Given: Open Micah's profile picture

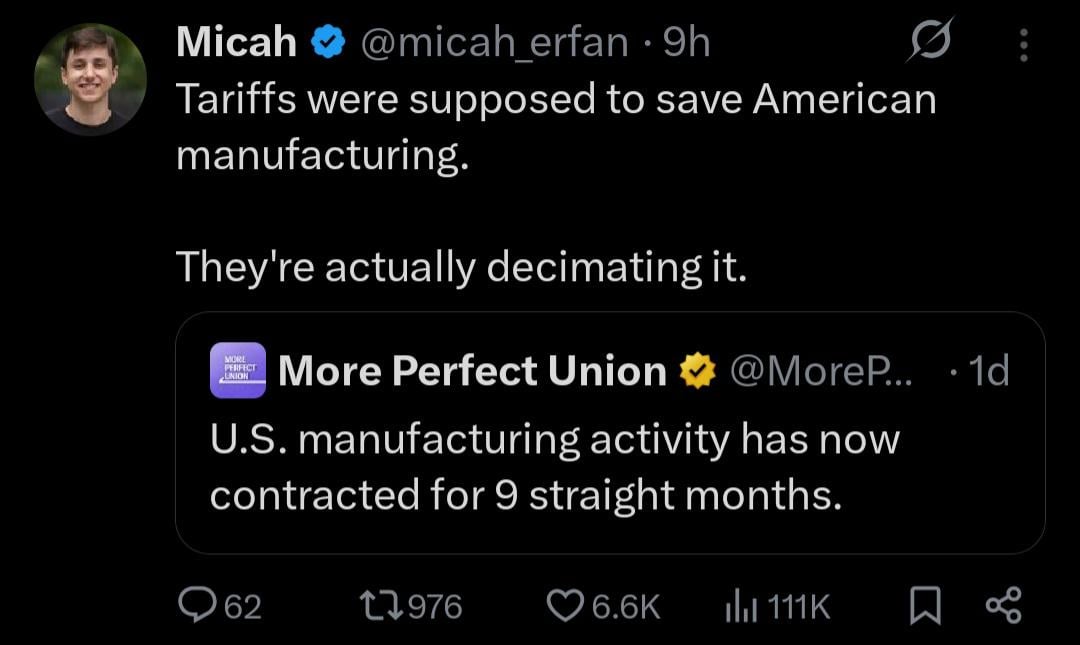Looking at the screenshot, I should click(91, 80).
